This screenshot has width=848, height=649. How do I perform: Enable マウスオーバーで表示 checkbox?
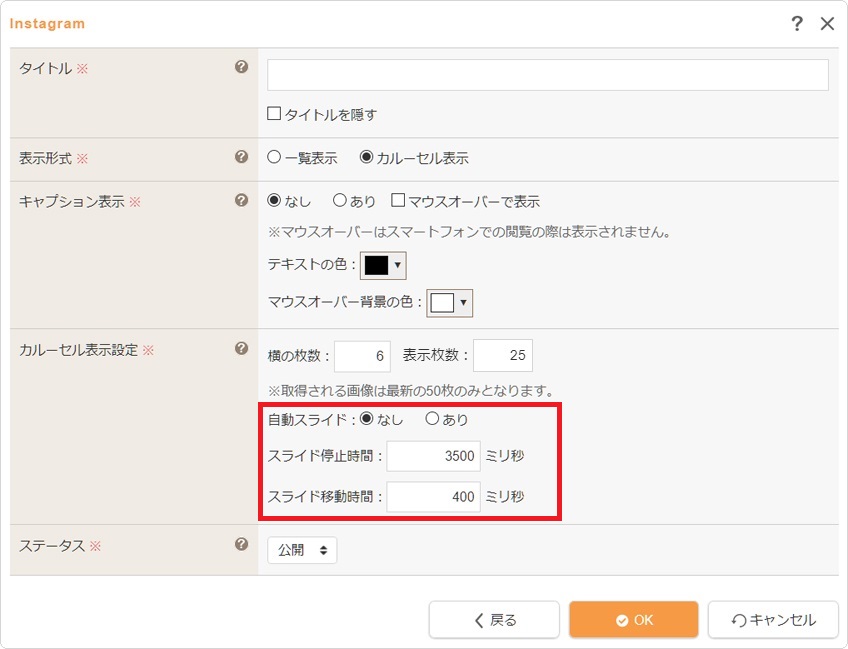pos(398,200)
